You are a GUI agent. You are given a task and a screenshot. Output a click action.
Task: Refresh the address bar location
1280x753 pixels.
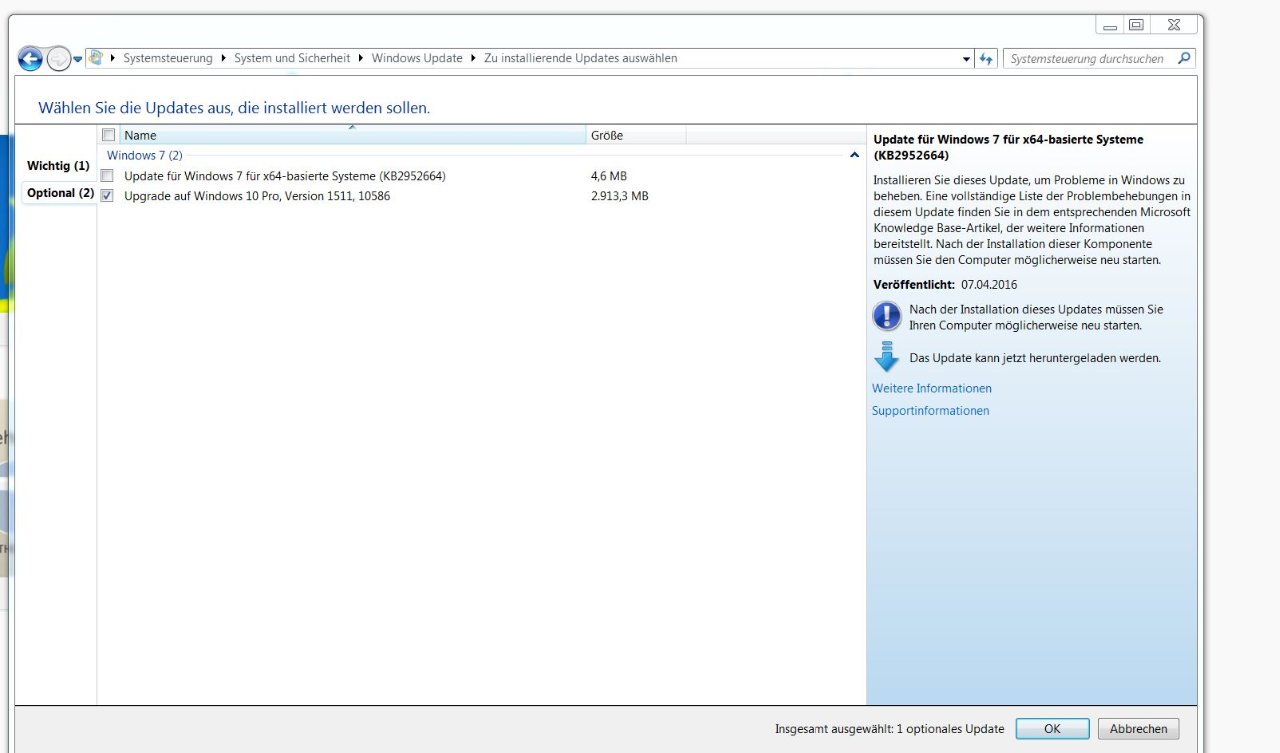click(987, 59)
